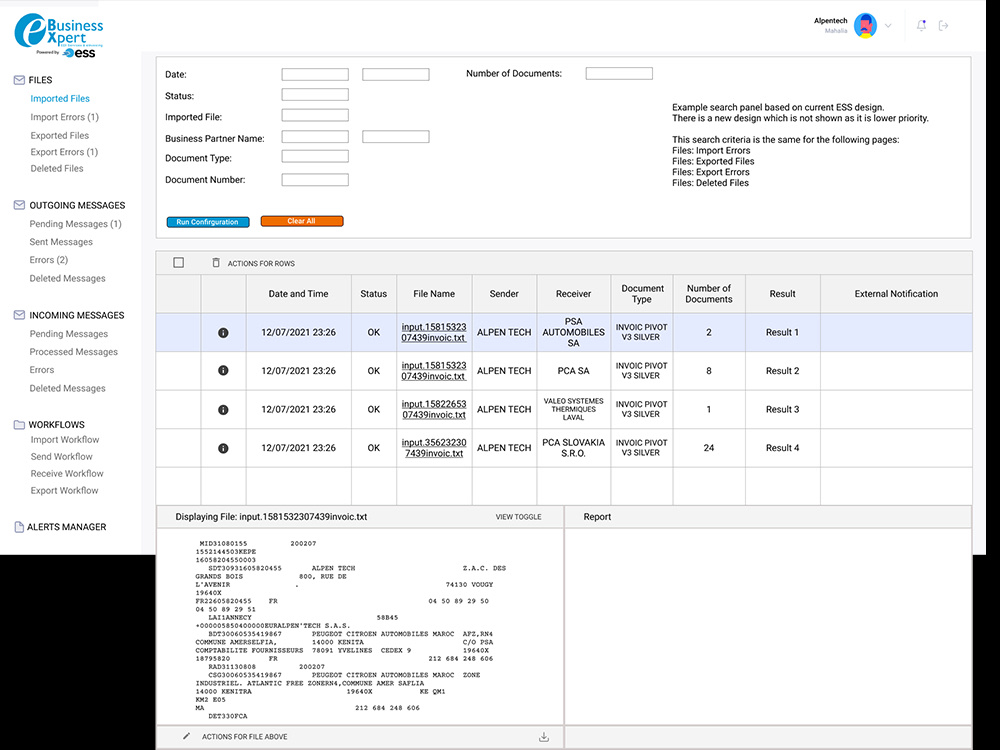
Task: Open Processed Messages under Incoming
Action: [x=73, y=351]
